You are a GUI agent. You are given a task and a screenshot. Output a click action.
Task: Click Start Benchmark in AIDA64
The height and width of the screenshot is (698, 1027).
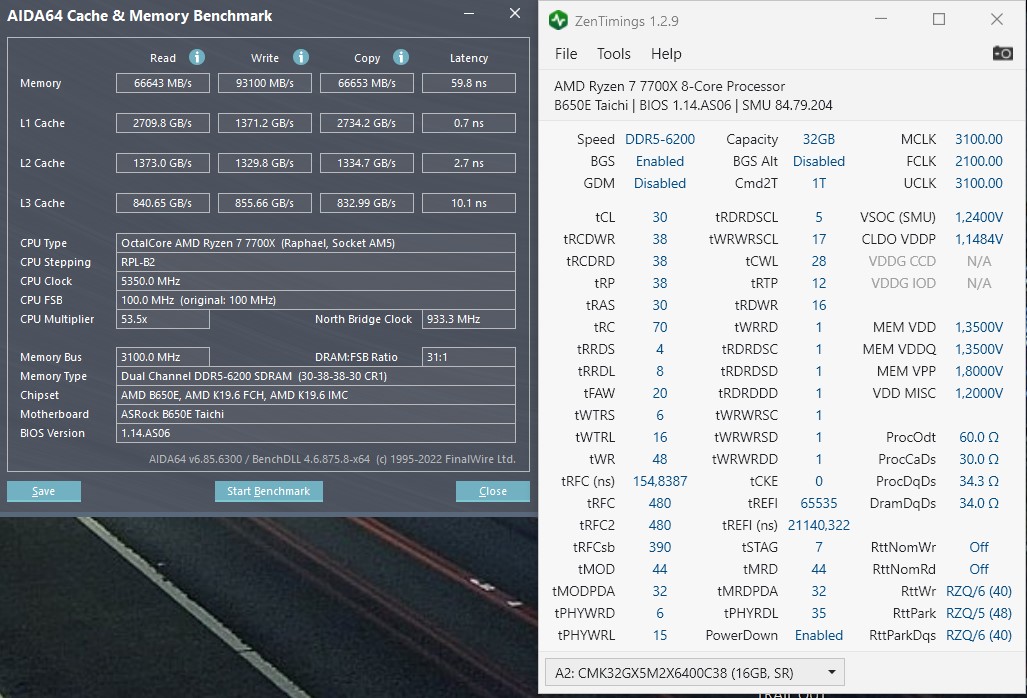(x=269, y=491)
